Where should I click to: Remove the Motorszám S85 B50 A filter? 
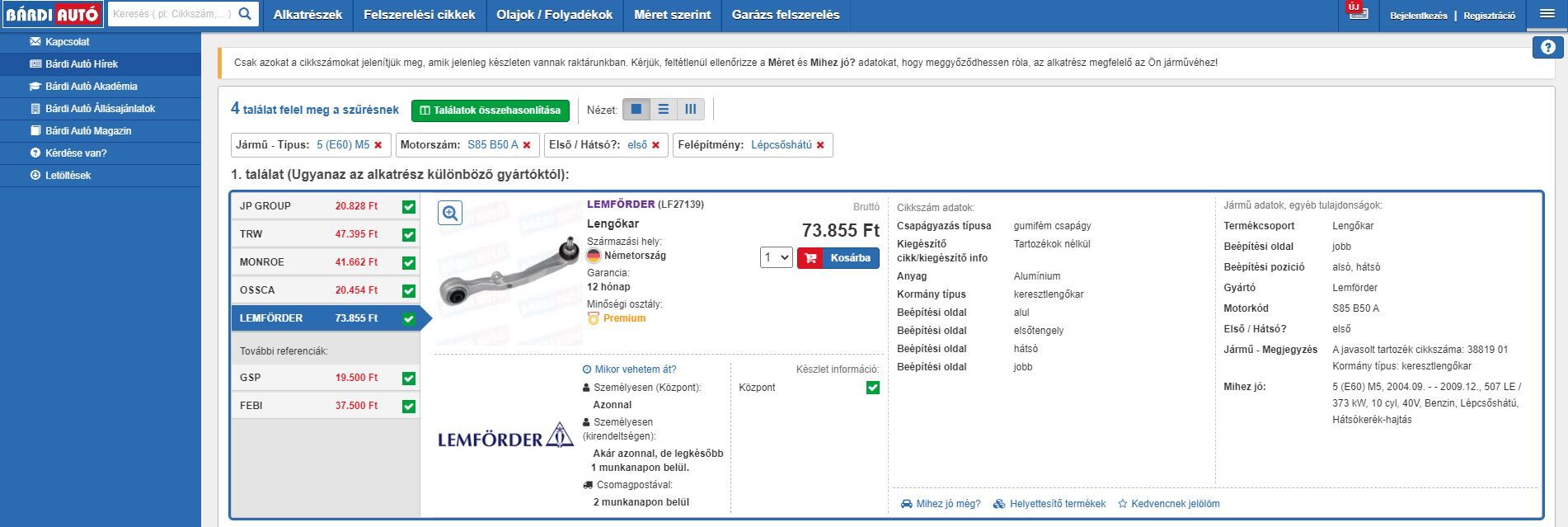(527, 145)
